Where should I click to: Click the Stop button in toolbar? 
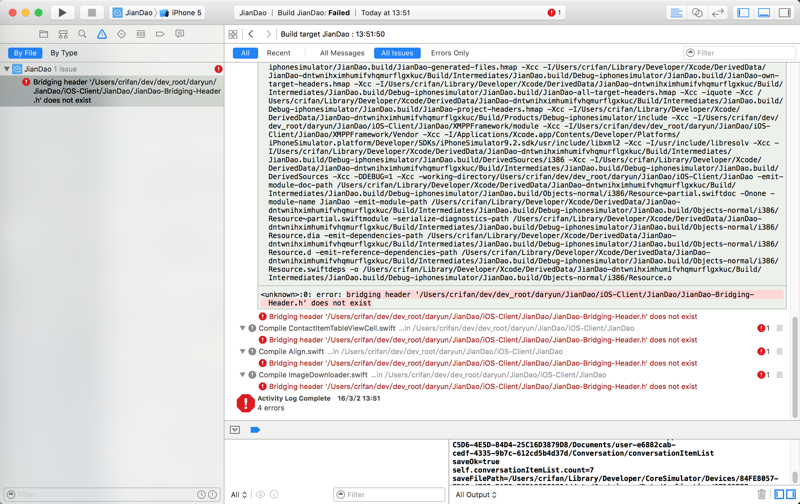pos(91,13)
